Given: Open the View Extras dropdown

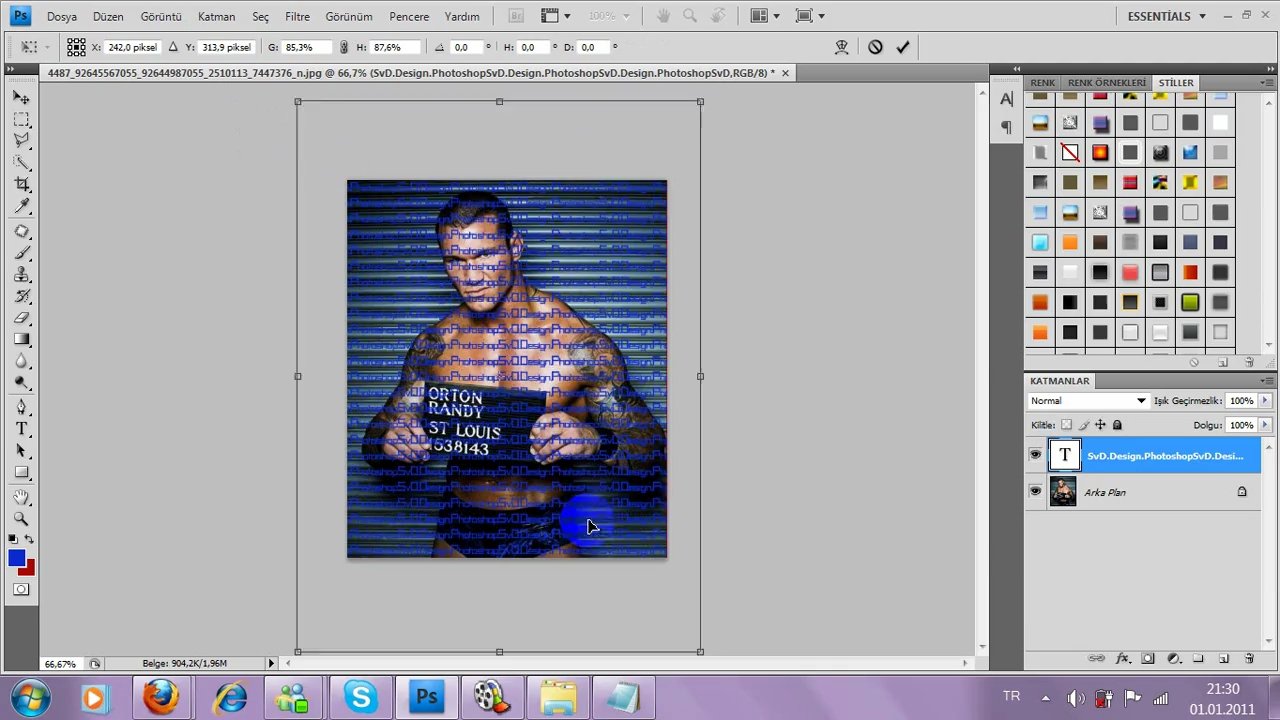Looking at the screenshot, I should point(555,16).
